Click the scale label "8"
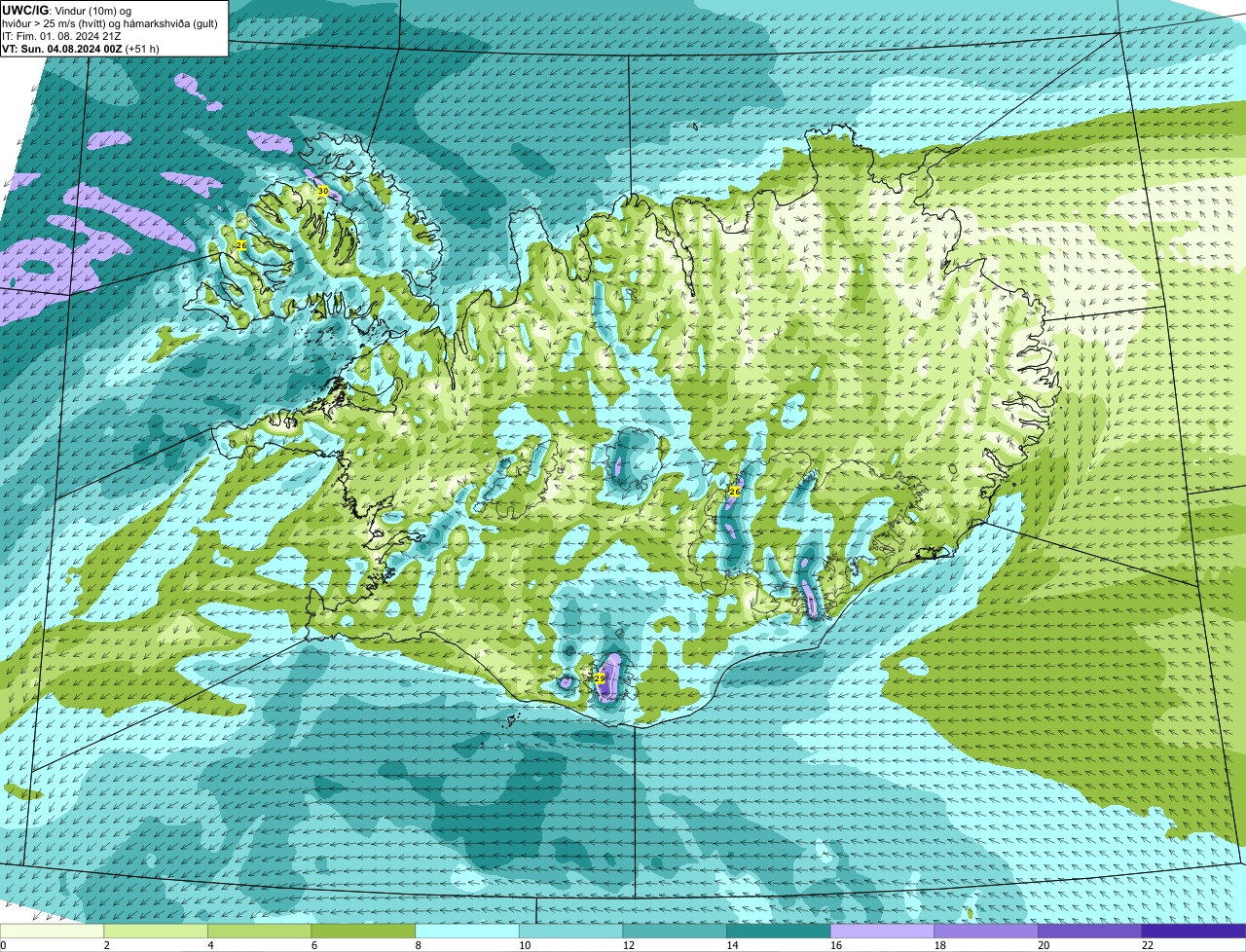Viewport: 1246px width, 952px height. point(418,945)
